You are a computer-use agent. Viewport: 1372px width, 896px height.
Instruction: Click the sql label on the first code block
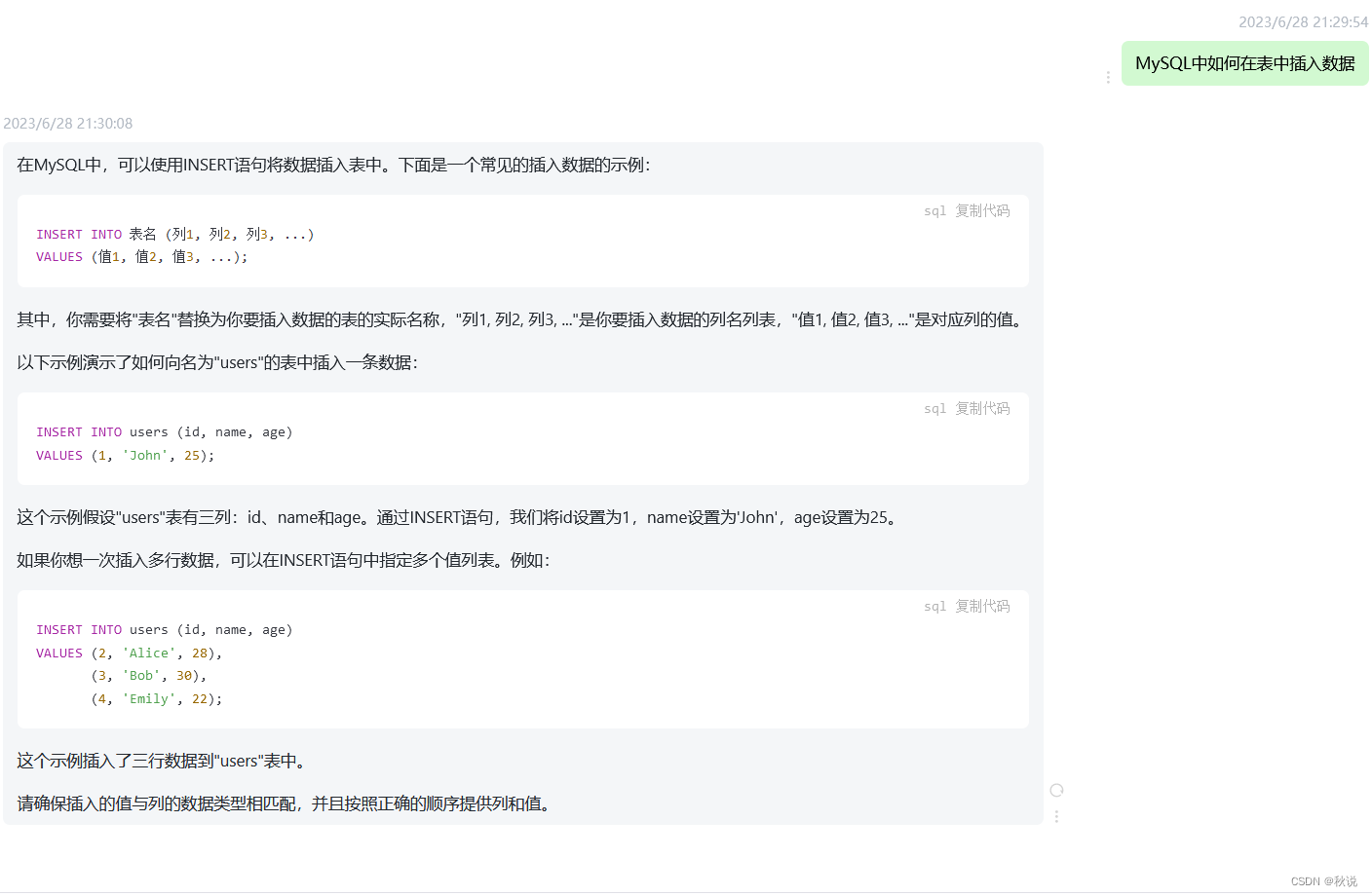[934, 210]
